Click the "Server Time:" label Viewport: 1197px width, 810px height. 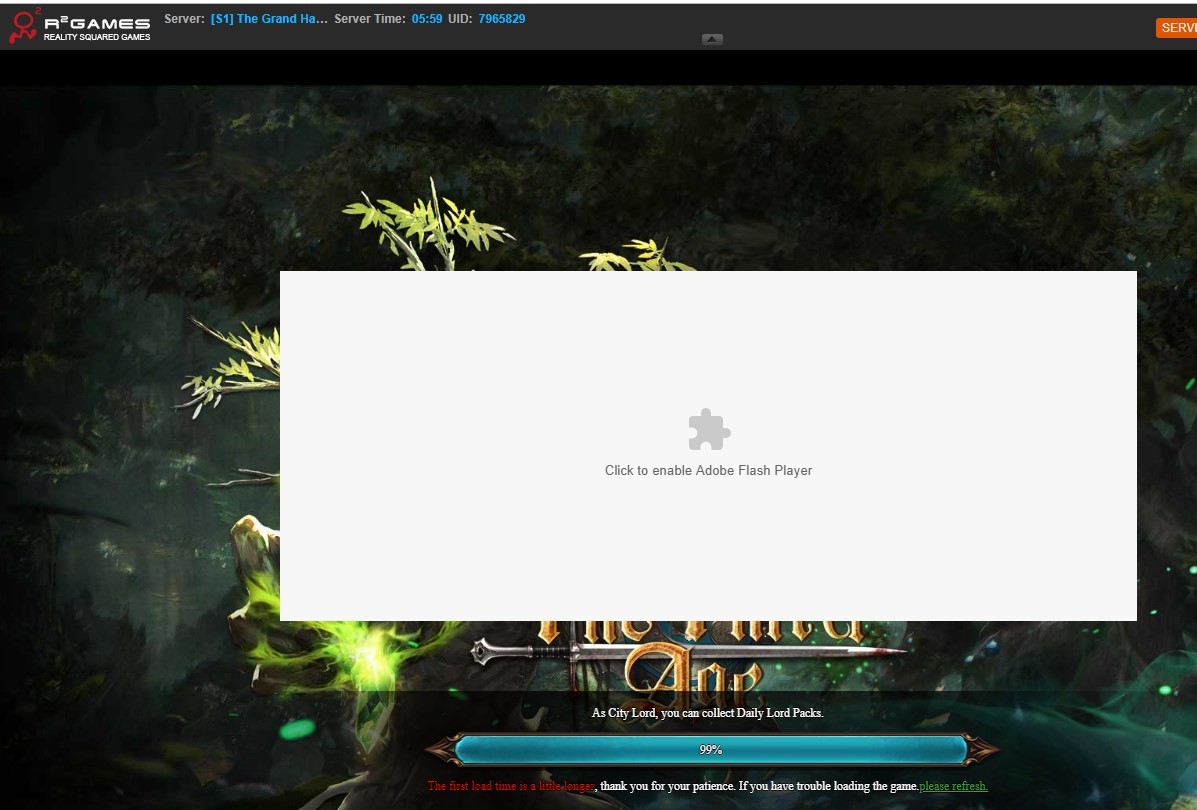(370, 19)
